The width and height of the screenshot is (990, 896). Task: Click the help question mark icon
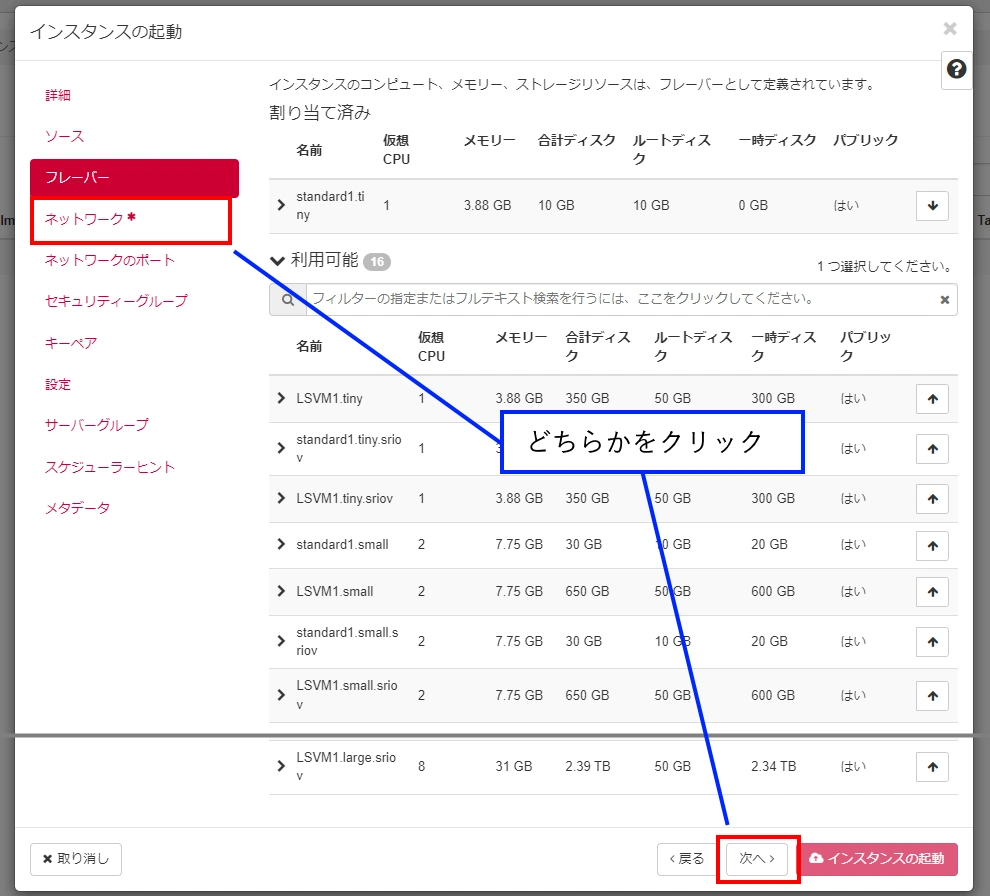coord(956,69)
